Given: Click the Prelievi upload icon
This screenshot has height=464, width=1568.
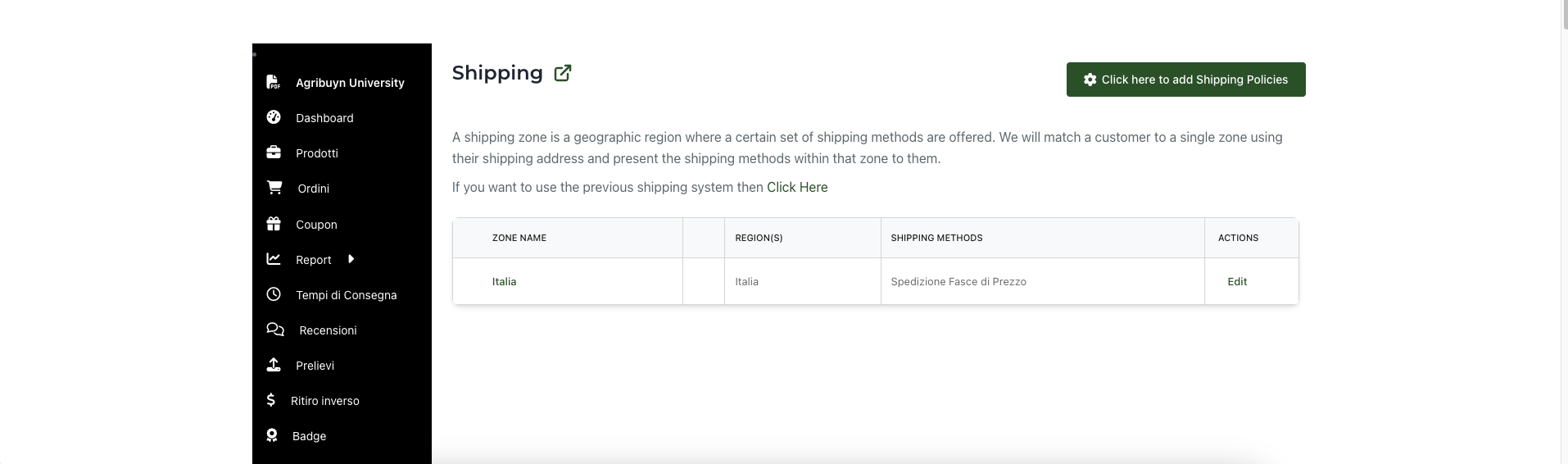Looking at the screenshot, I should (274, 365).
